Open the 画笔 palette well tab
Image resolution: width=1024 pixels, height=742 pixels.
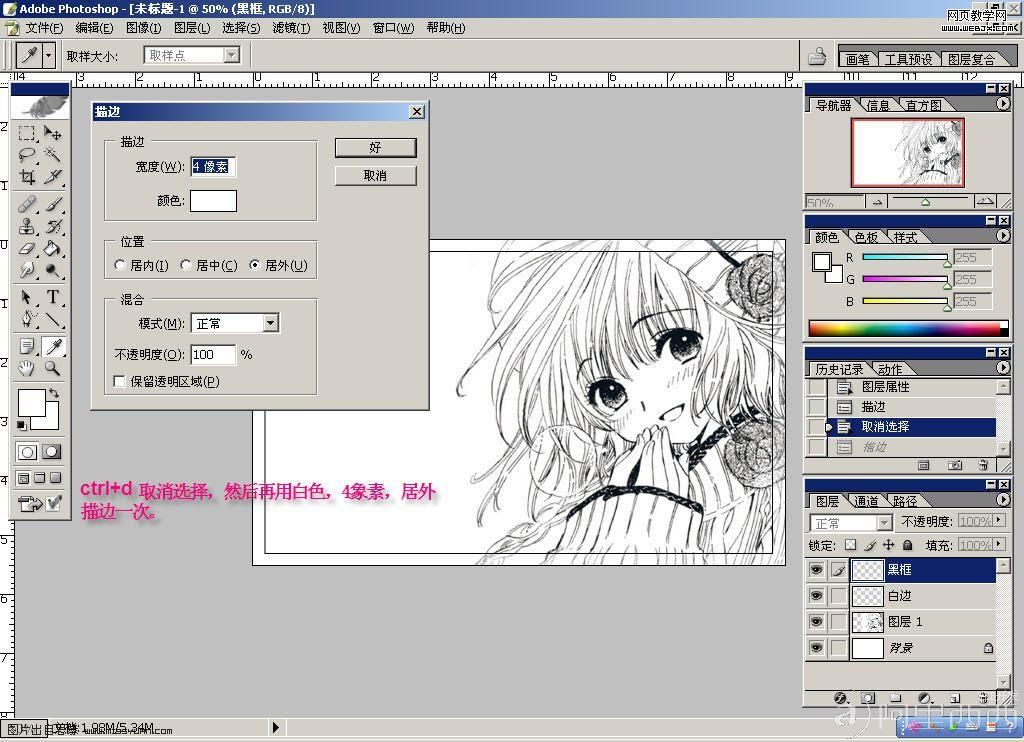click(x=857, y=59)
